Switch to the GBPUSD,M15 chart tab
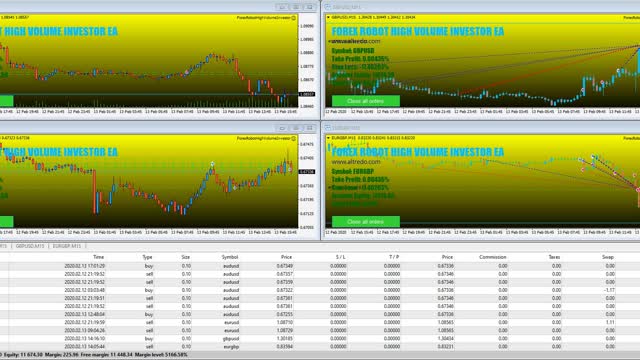This screenshot has height=360, width=640. click(x=30, y=246)
